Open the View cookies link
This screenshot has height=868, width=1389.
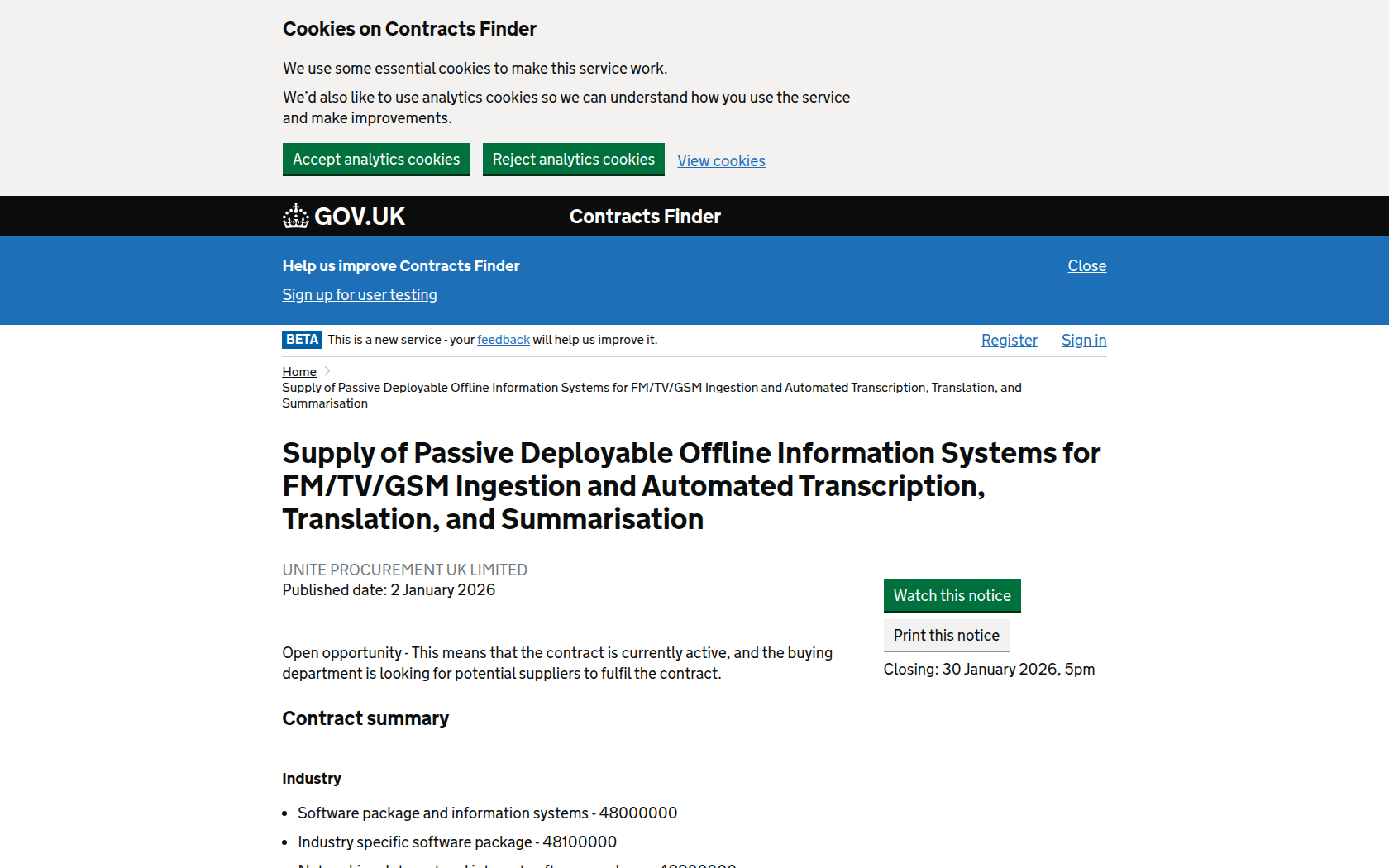coord(721,161)
